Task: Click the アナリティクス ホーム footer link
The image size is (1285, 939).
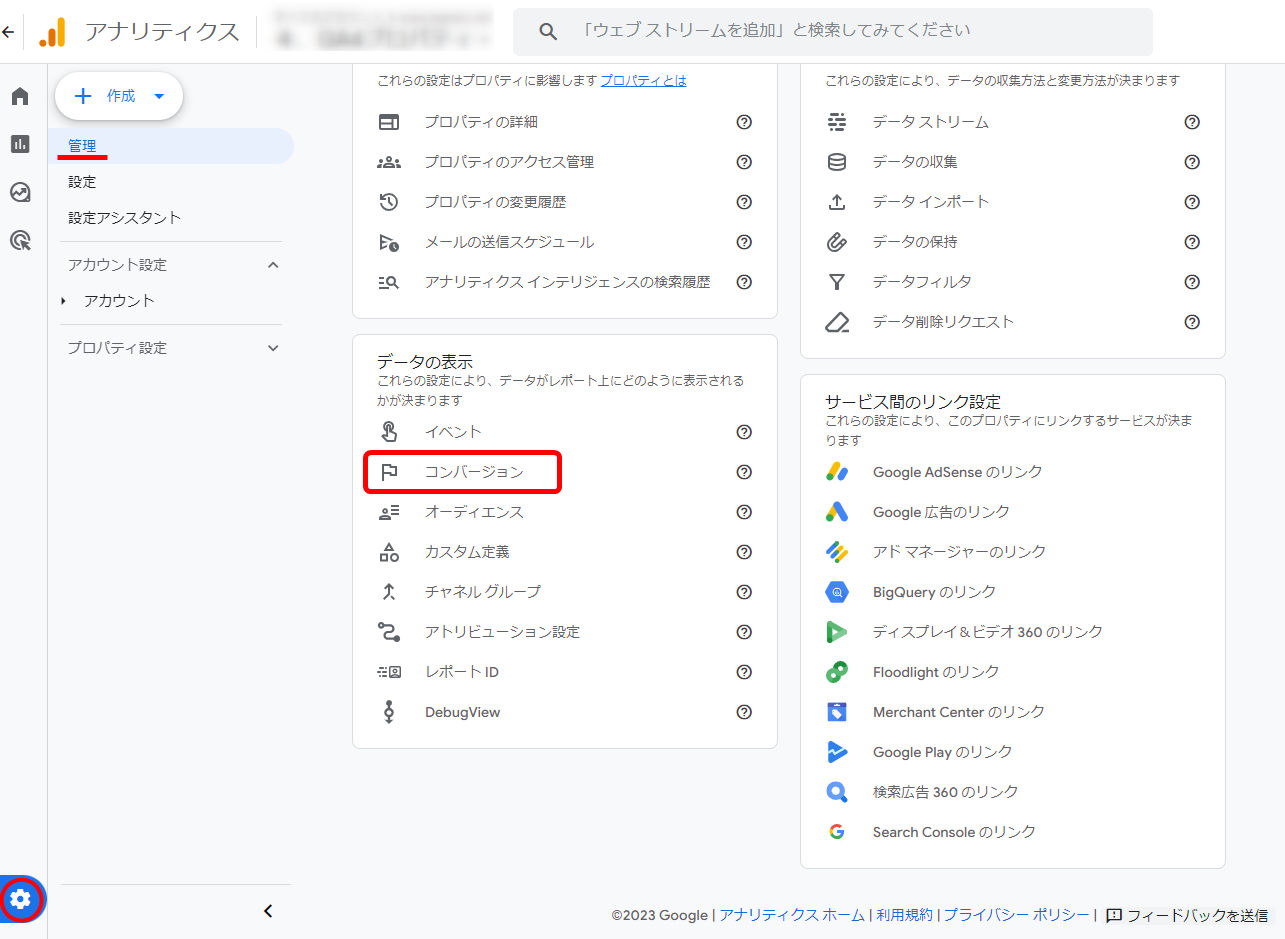Action: pos(792,915)
